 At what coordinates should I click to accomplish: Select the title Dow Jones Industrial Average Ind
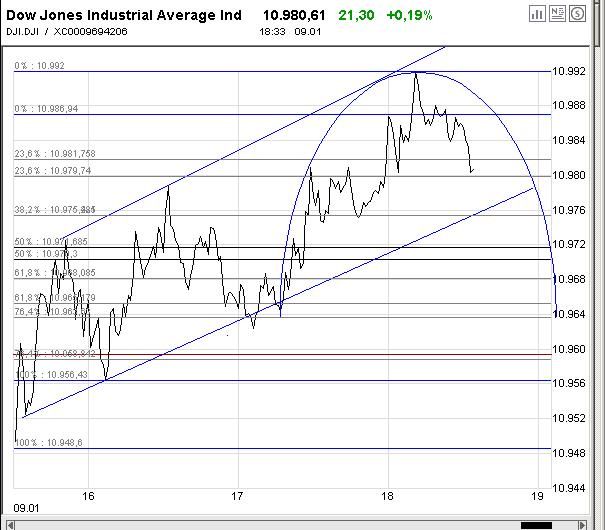tap(124, 15)
